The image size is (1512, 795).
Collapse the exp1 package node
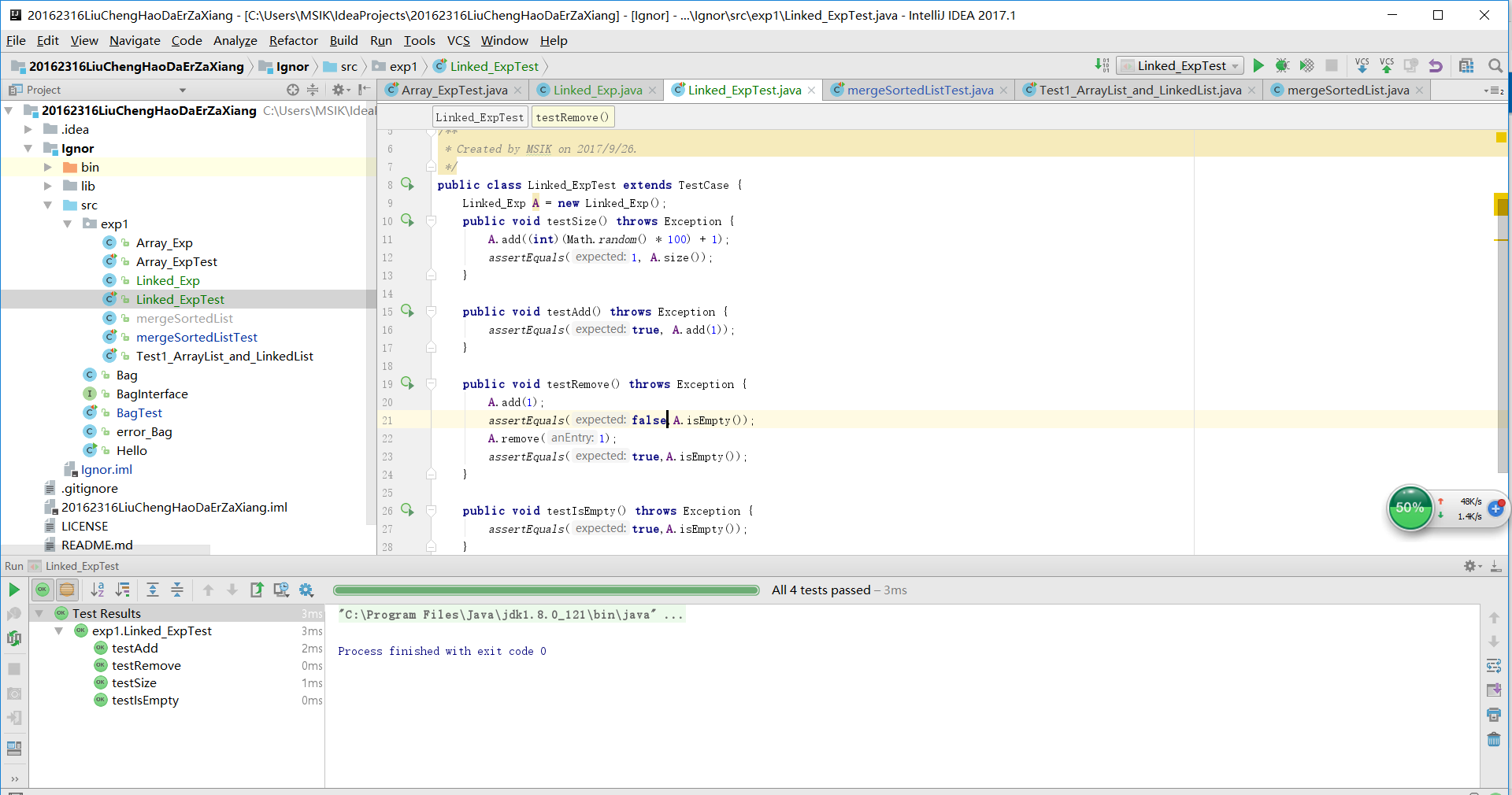[x=68, y=224]
